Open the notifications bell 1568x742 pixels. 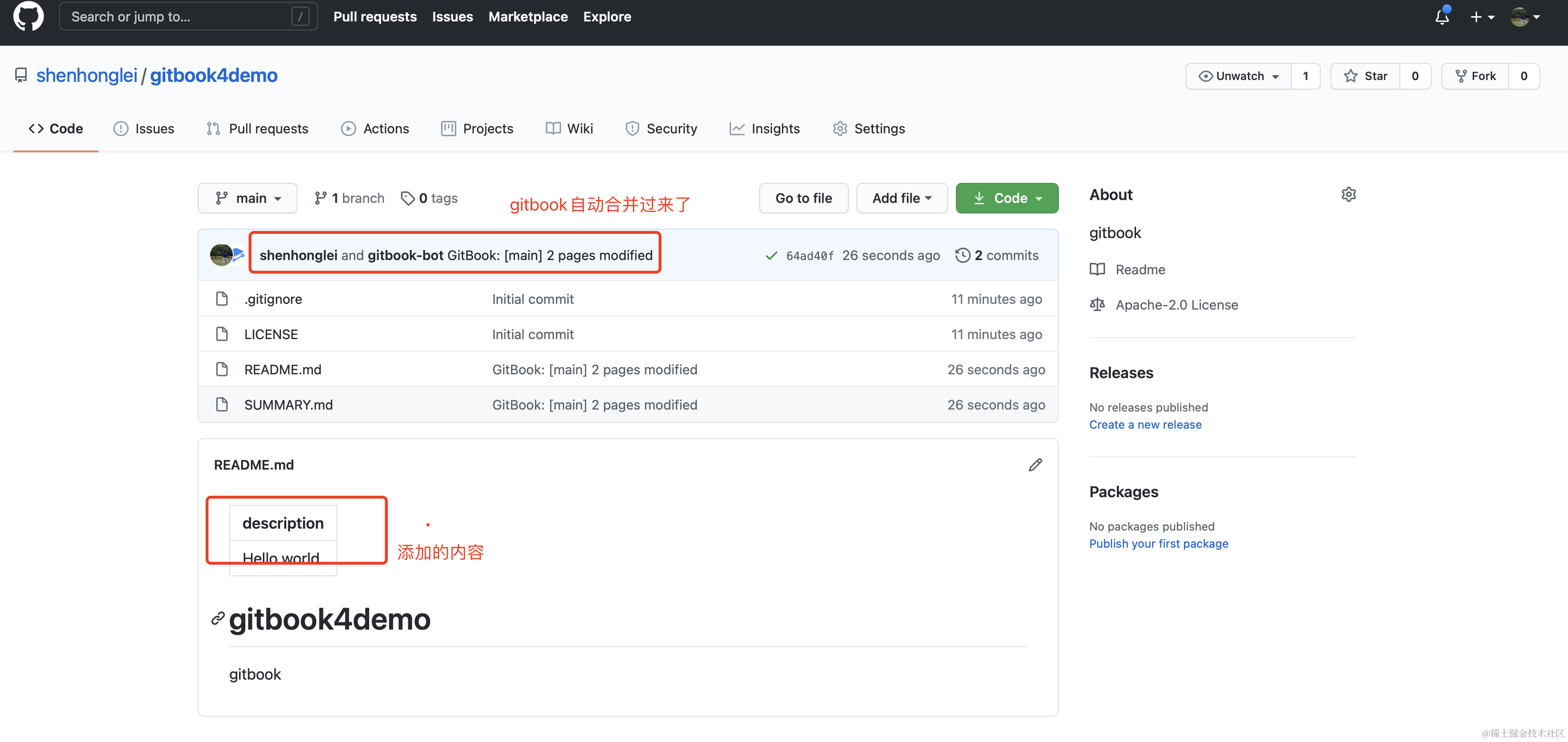click(1441, 17)
